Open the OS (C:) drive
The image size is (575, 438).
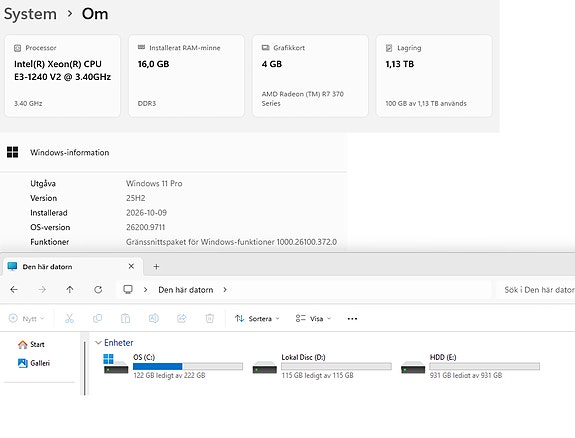[x=173, y=366]
